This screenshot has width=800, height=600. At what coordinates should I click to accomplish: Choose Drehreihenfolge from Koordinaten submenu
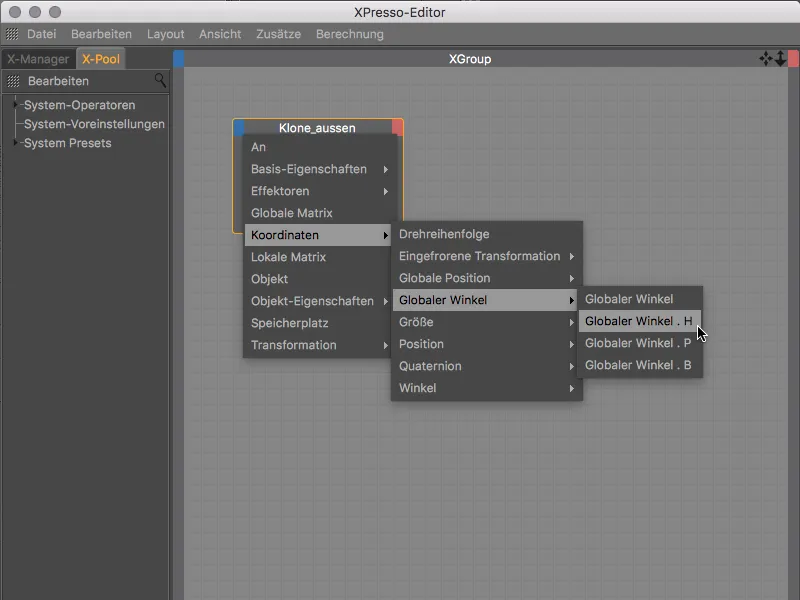487,234
